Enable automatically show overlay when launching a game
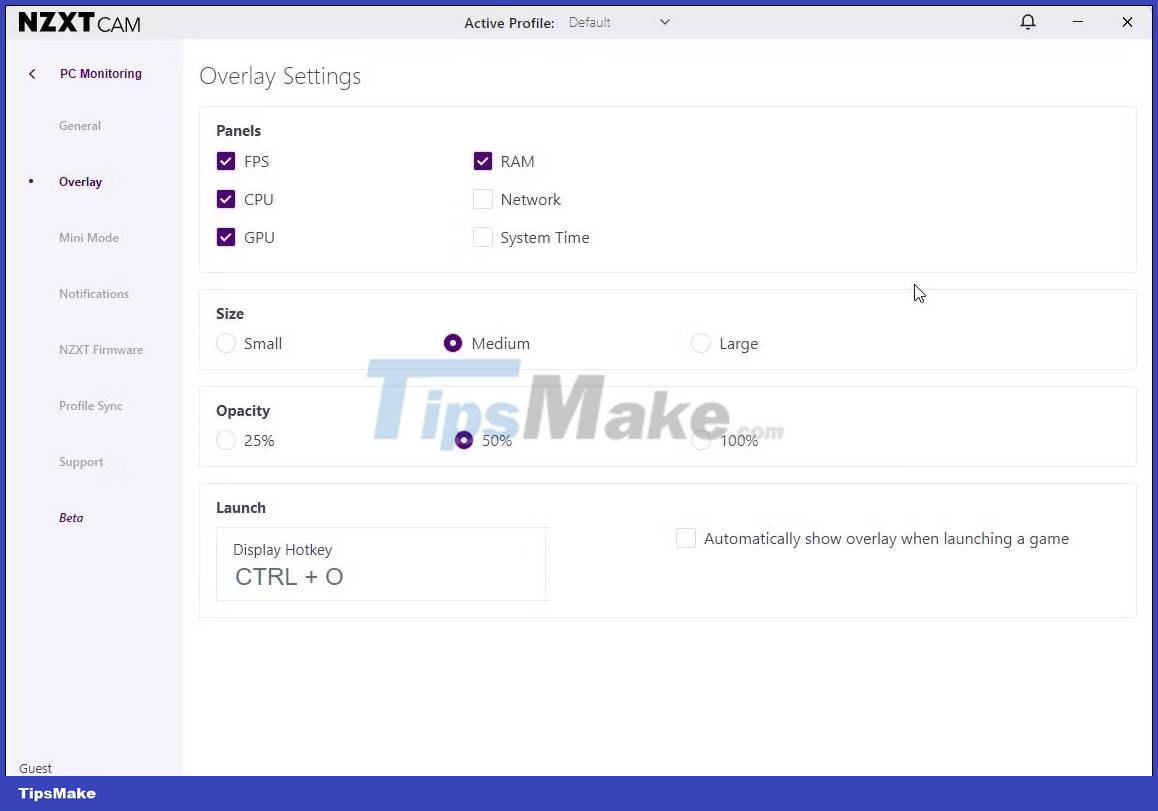The image size is (1158, 811). click(x=686, y=538)
